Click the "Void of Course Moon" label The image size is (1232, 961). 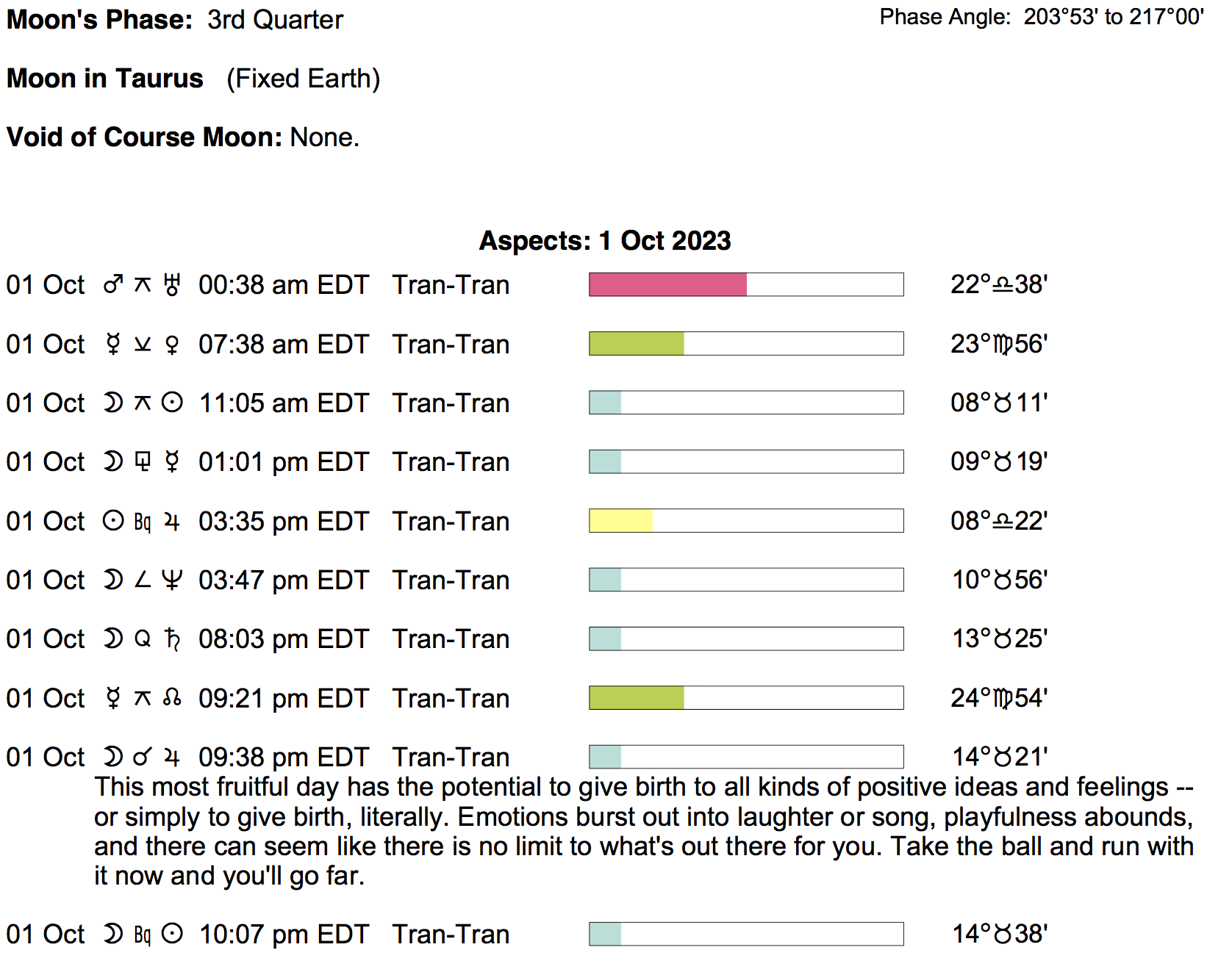(x=144, y=137)
